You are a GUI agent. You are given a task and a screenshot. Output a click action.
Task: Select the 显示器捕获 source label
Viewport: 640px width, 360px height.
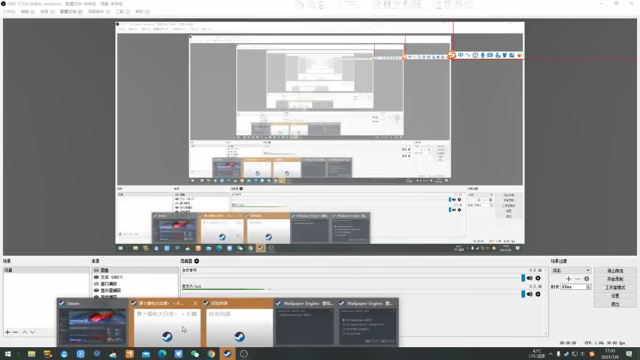coord(111,290)
